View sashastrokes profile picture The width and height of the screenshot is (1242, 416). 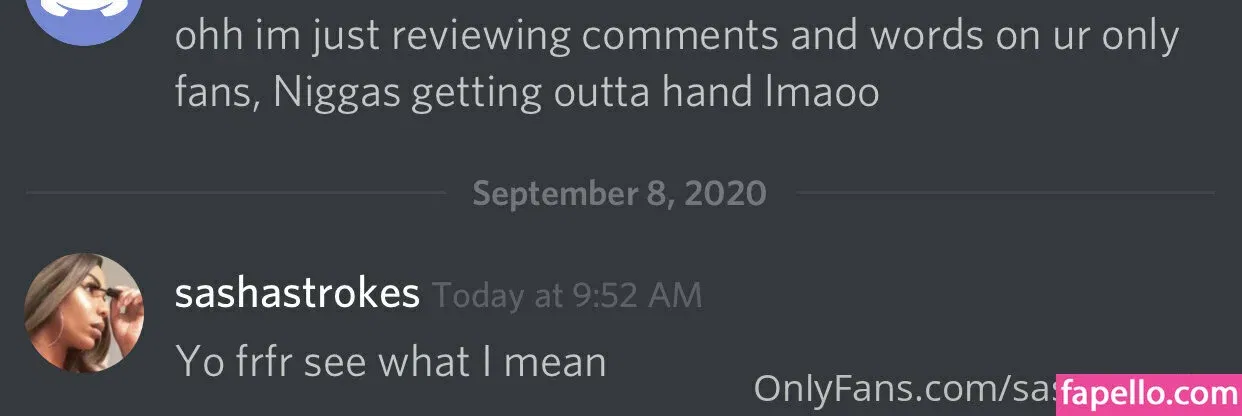[85, 313]
